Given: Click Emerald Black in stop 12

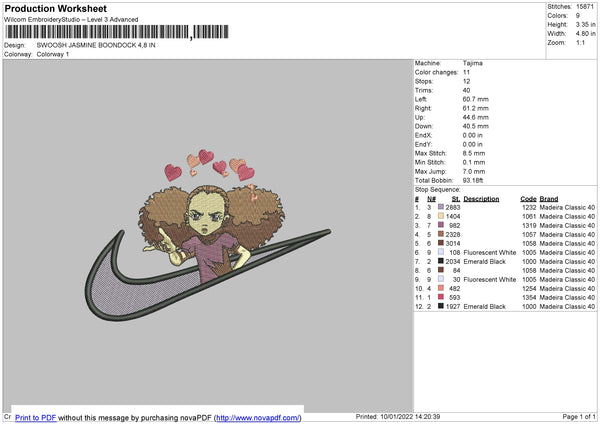Looking at the screenshot, I should [x=484, y=307].
